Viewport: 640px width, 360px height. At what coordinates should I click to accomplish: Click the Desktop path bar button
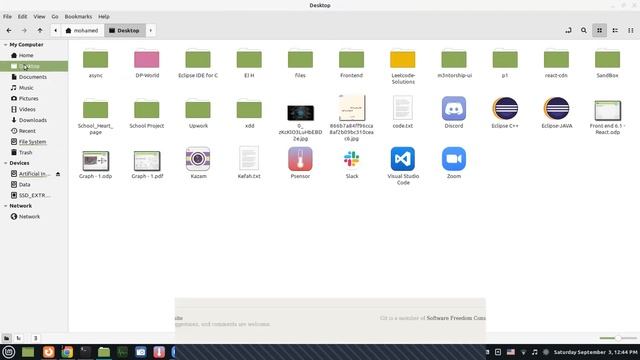click(x=124, y=31)
